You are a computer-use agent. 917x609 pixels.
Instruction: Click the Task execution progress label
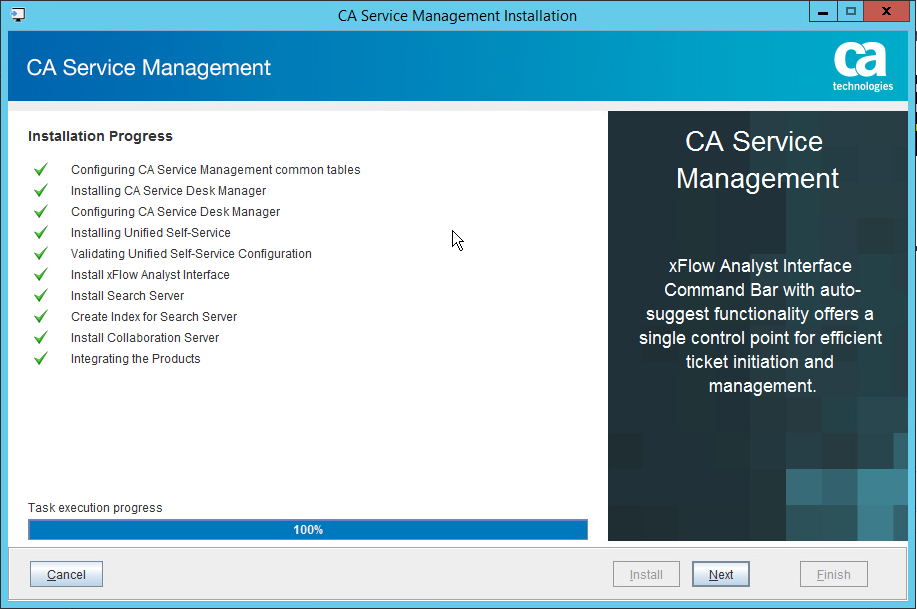(x=94, y=507)
